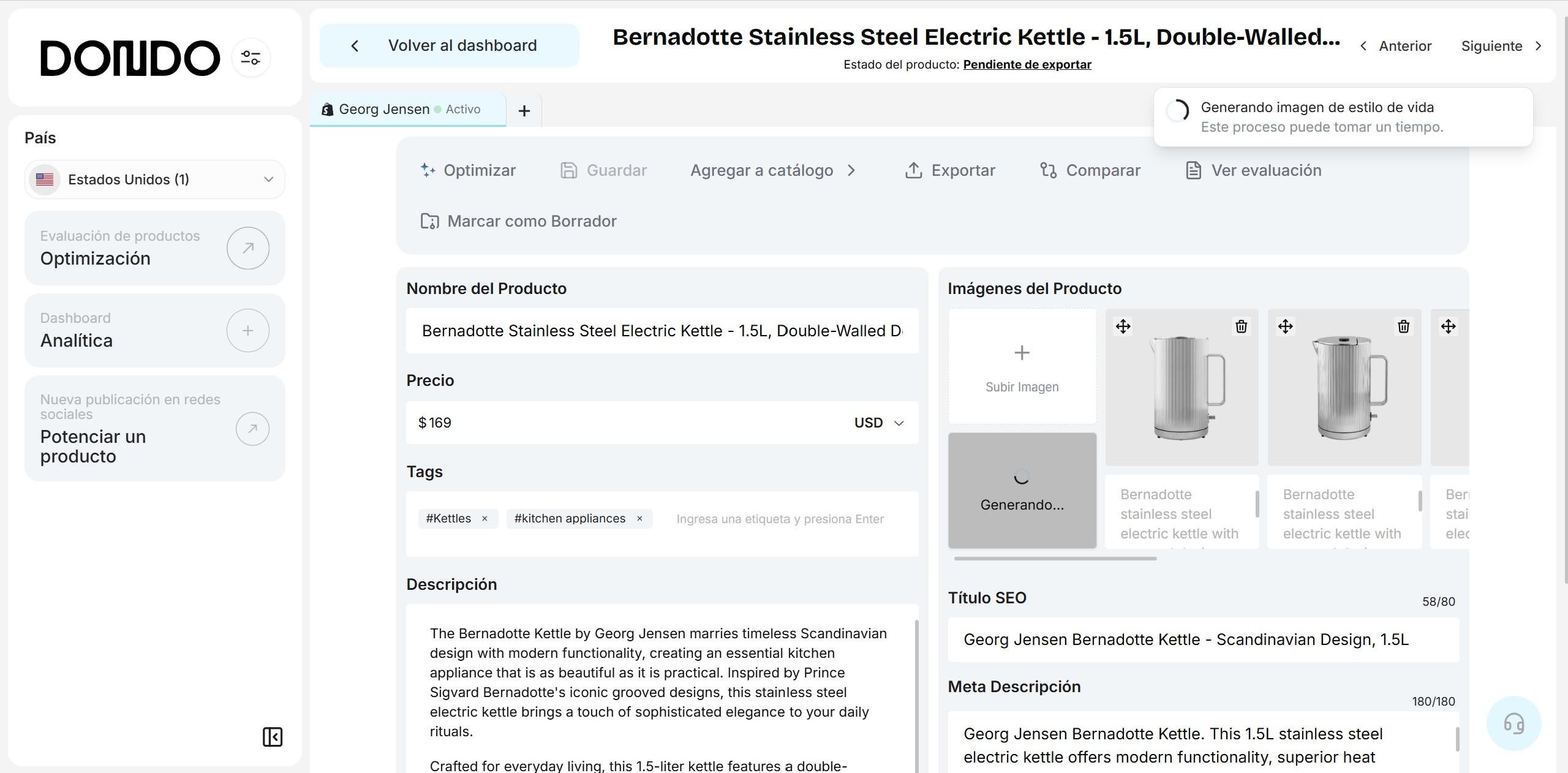Open the Estados Unidos country dropdown
The height and width of the screenshot is (773, 1568).
155,179
